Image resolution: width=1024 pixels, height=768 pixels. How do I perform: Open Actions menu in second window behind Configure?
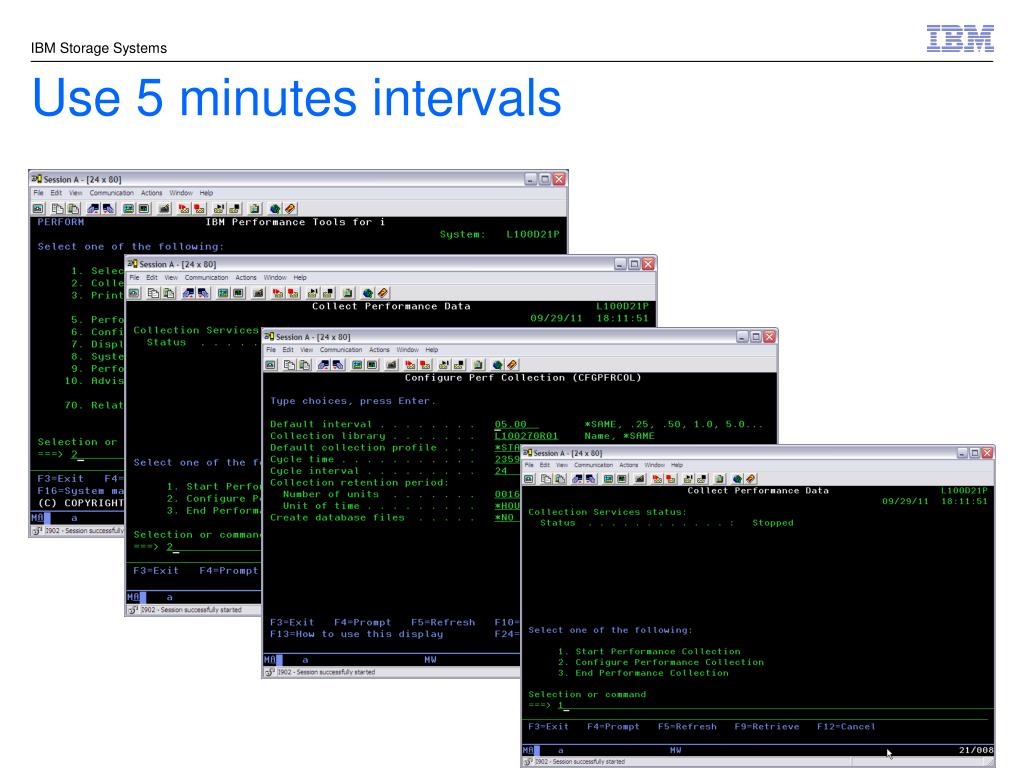point(246,278)
